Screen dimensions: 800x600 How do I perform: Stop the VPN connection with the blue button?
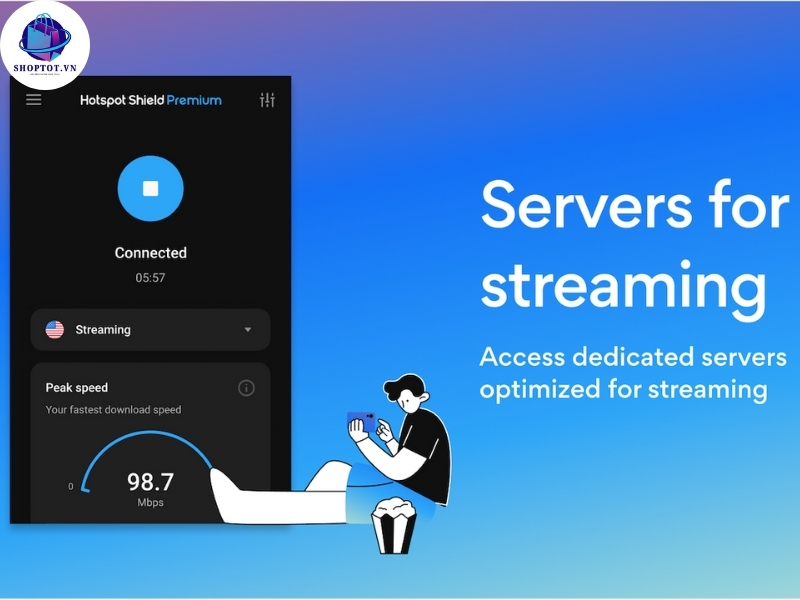click(151, 188)
